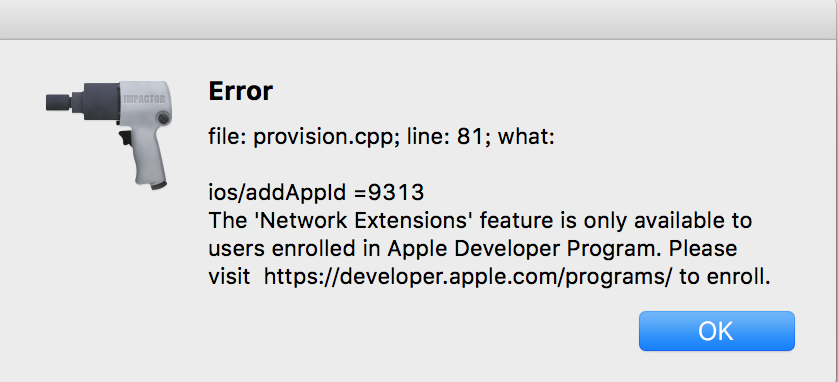Click the word 'what:' in the message
The width and height of the screenshot is (838, 382).
click(526, 137)
